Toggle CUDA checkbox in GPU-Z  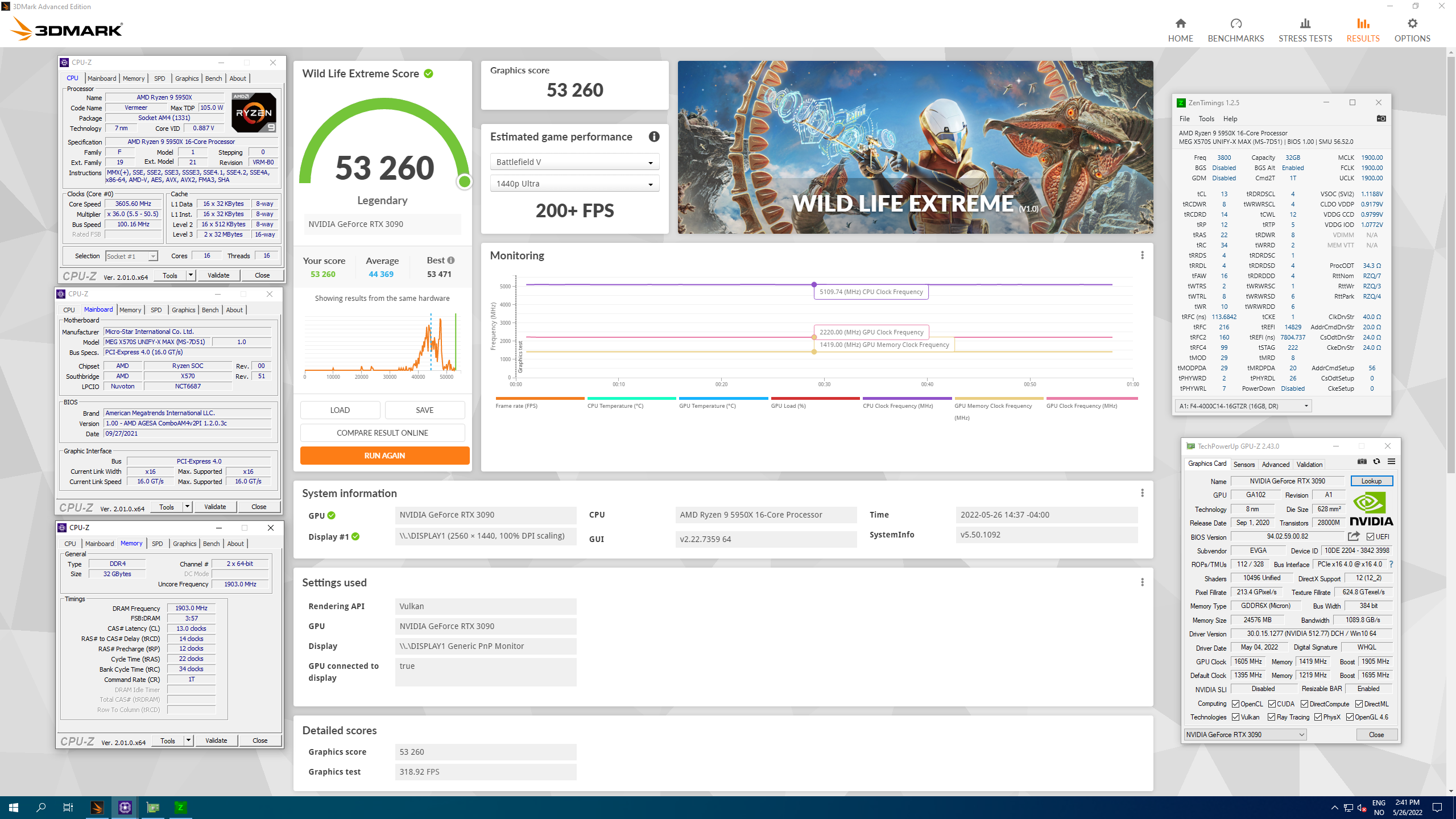[x=1272, y=704]
